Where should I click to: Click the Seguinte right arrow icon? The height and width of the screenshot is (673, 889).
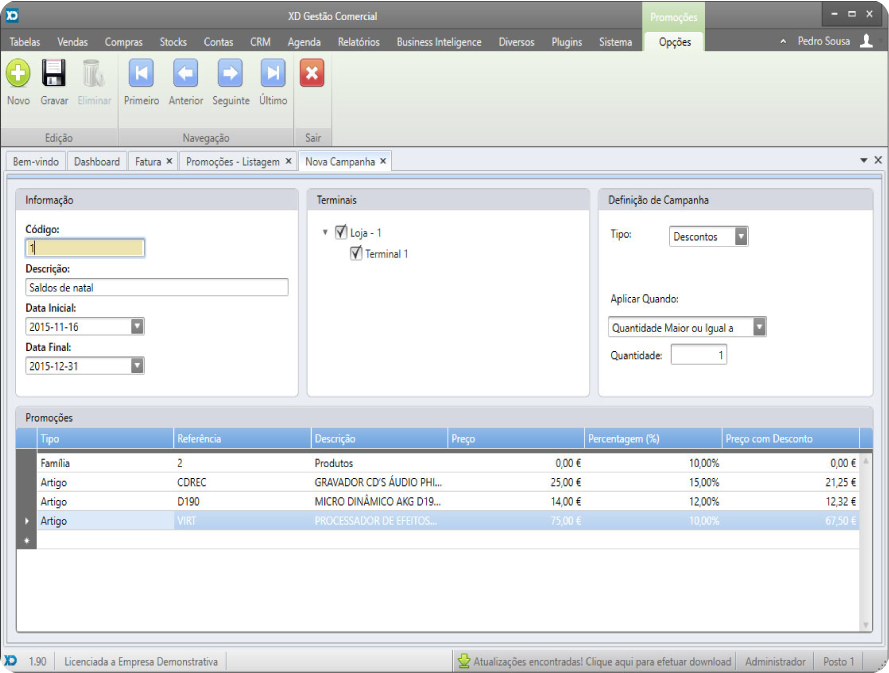tap(230, 73)
